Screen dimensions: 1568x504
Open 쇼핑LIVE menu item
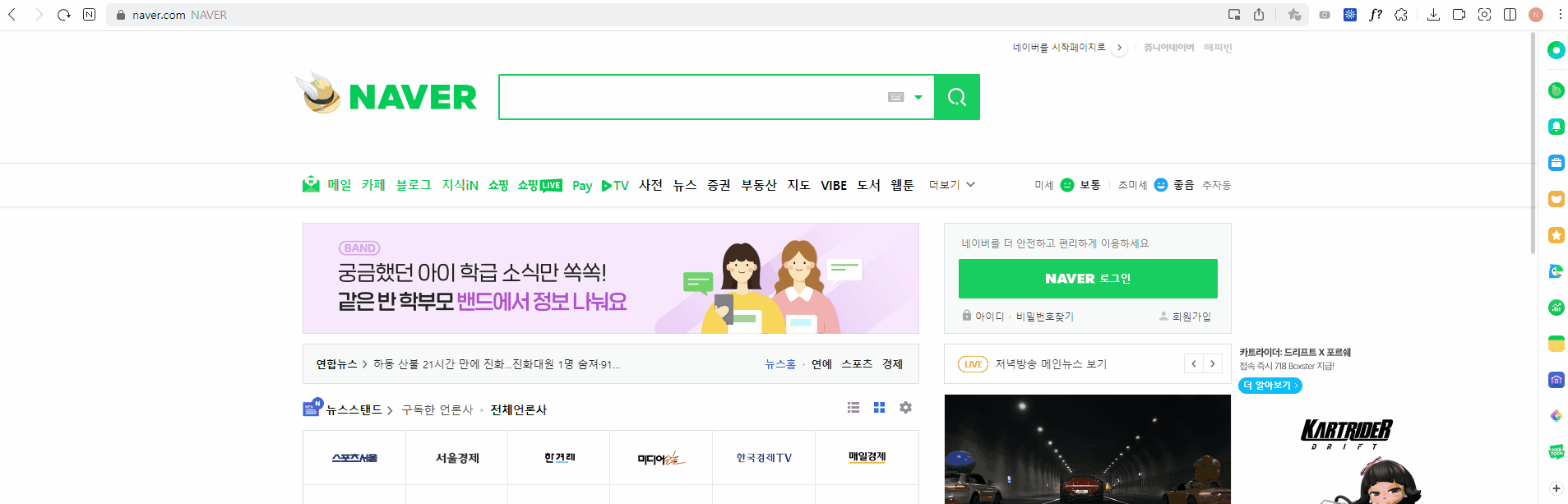point(540,185)
